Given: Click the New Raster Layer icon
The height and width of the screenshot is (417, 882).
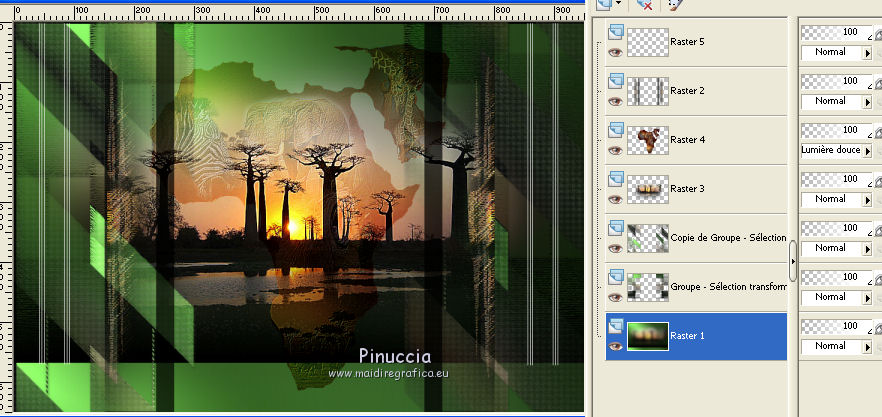Looking at the screenshot, I should coord(605,3).
